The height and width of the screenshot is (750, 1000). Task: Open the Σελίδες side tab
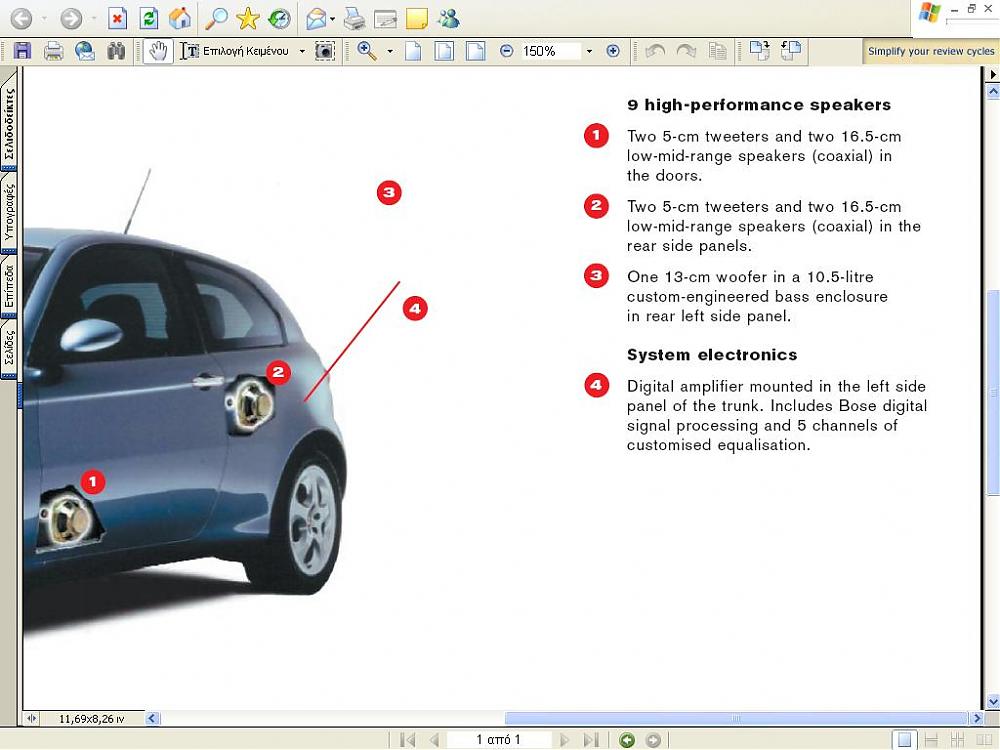point(9,349)
